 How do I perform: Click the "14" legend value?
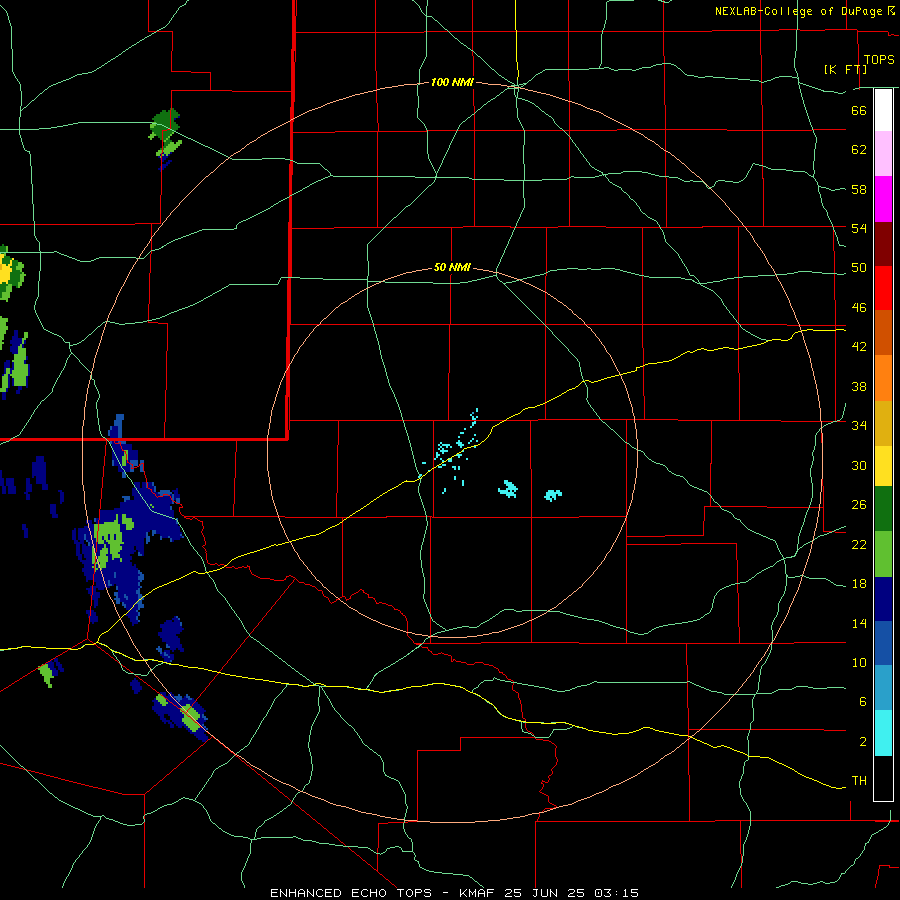tap(859, 624)
